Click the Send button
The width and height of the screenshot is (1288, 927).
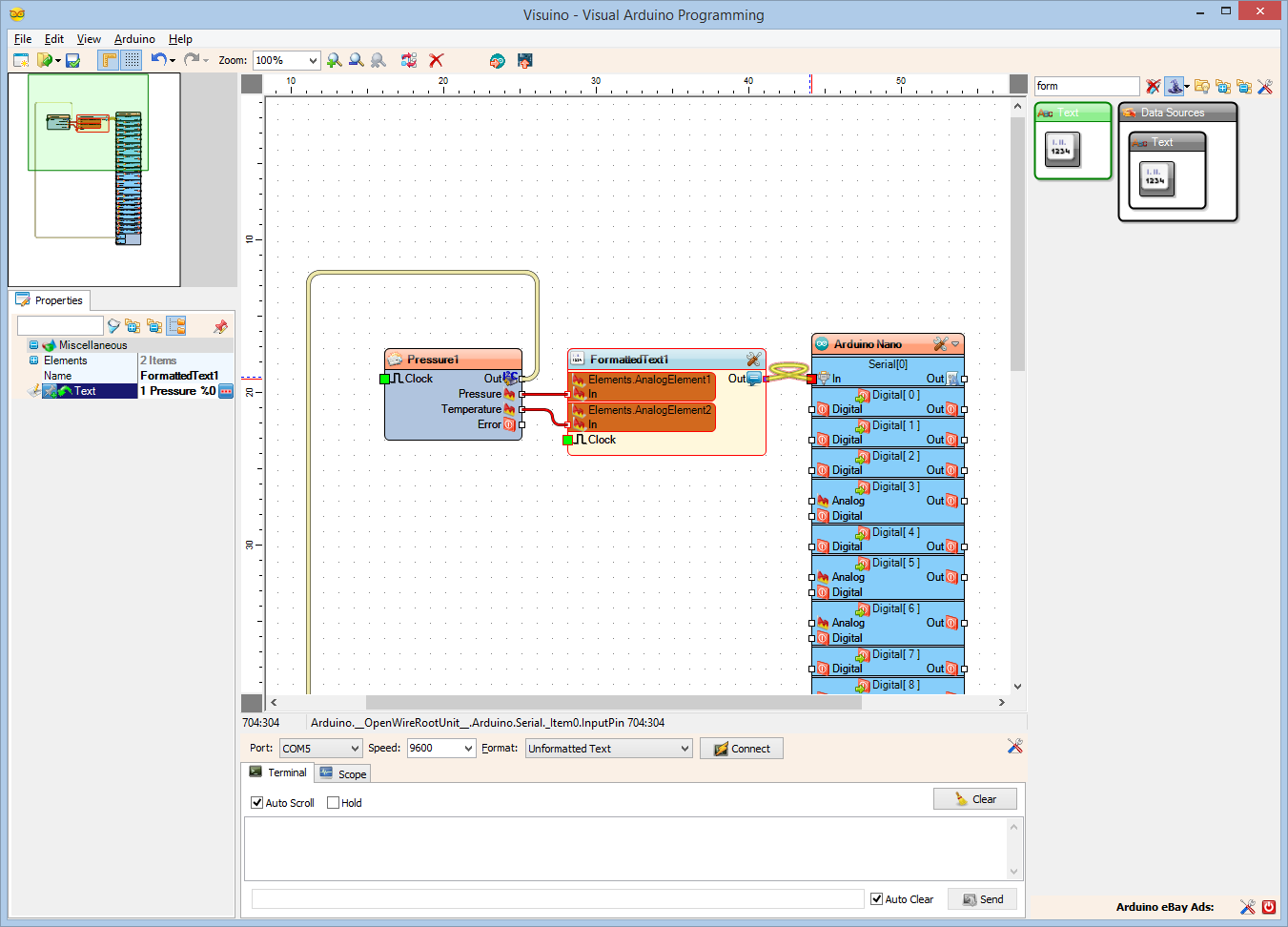point(982,899)
